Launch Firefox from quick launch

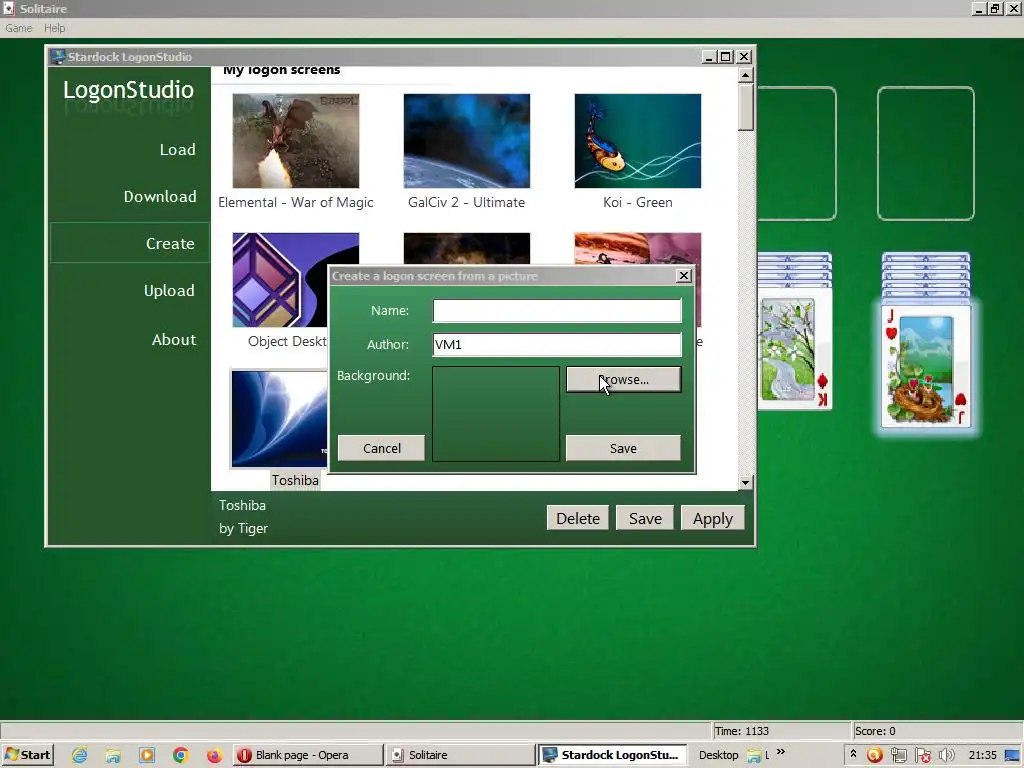click(214, 756)
